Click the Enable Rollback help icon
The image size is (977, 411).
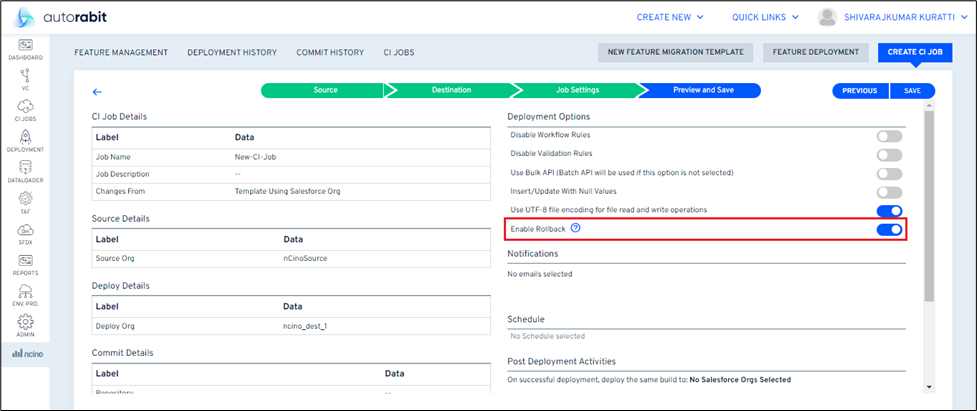click(x=576, y=229)
